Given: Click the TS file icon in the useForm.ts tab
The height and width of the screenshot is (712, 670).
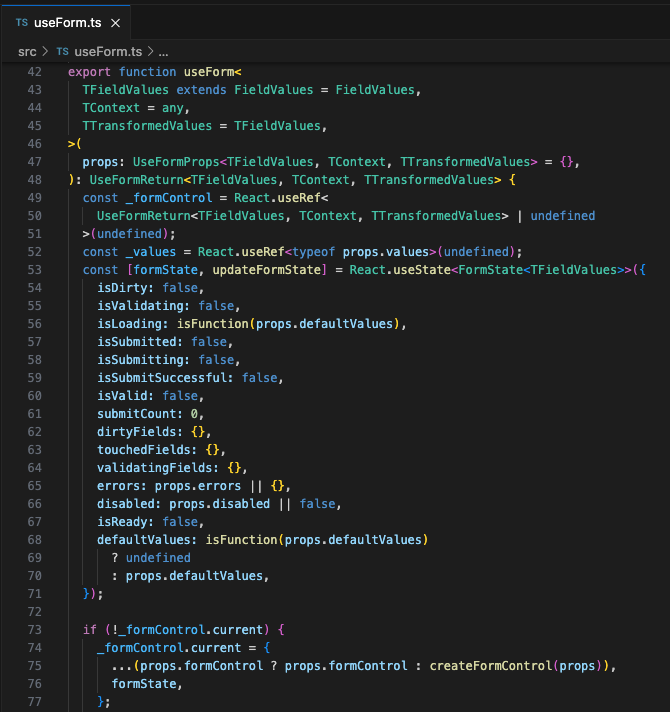Looking at the screenshot, I should [x=22, y=22].
